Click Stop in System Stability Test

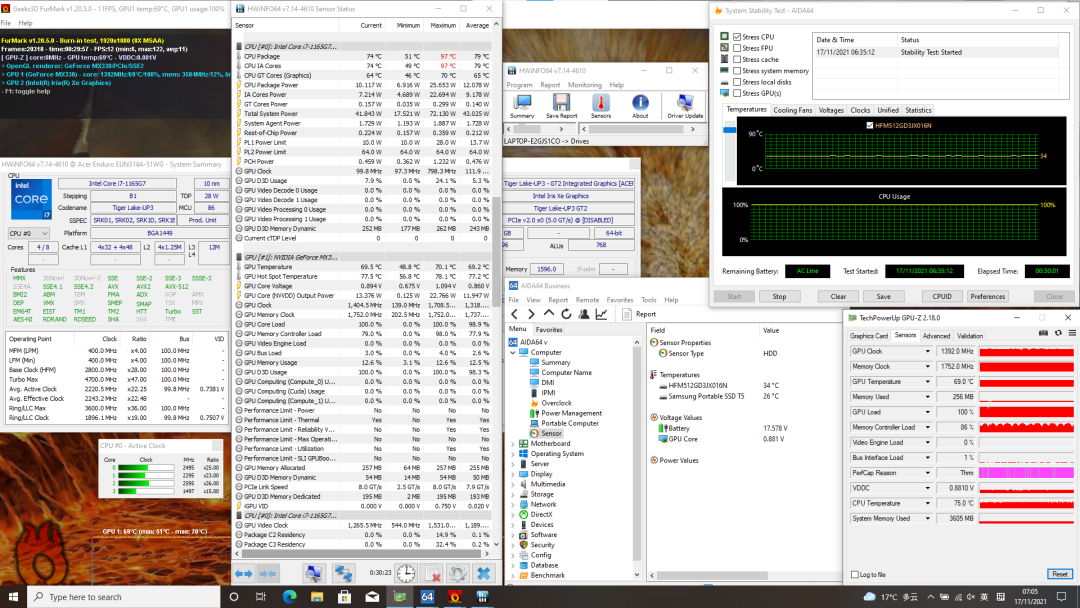click(779, 296)
